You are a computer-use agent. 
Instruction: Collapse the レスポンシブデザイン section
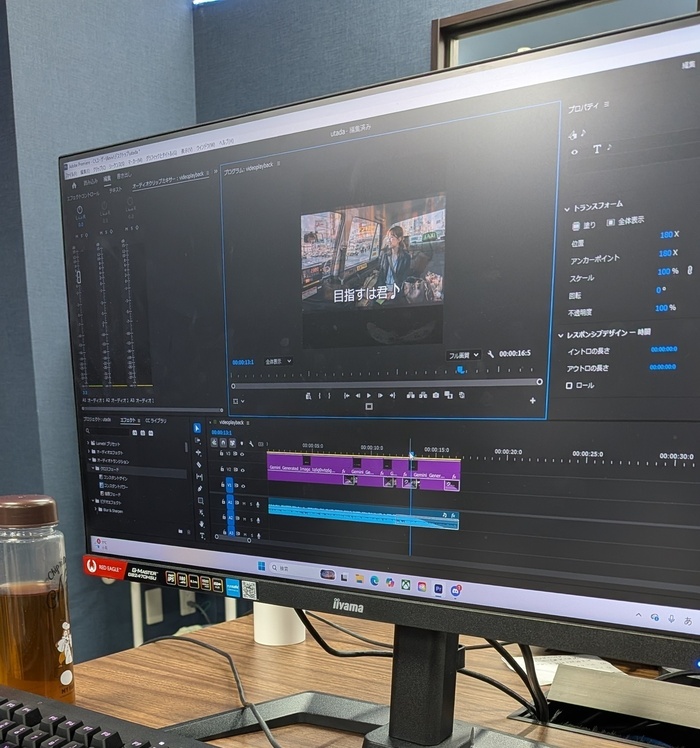560,335
